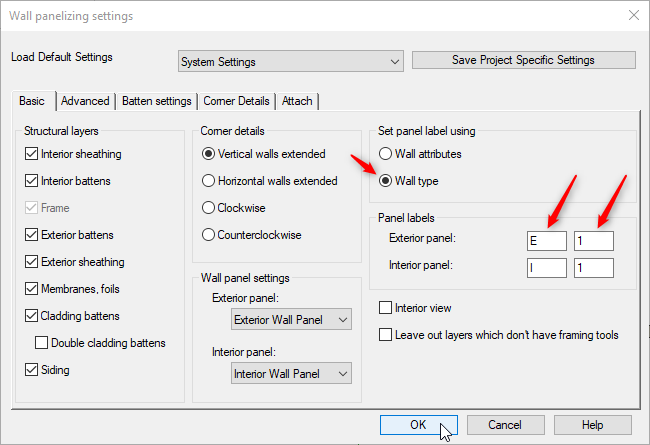Select Horizontal walls extended option

[208, 182]
